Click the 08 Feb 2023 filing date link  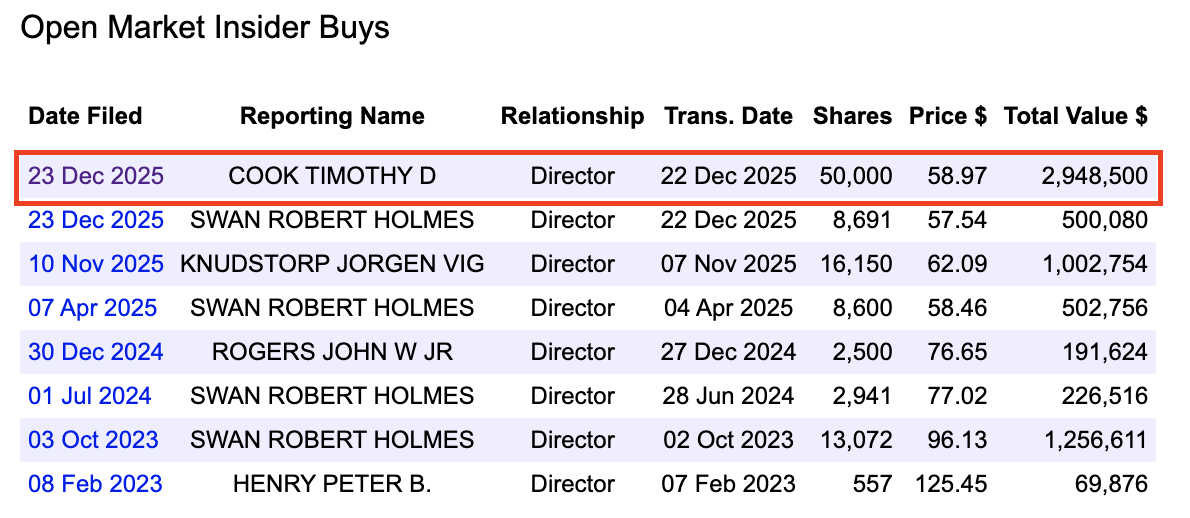pyautogui.click(x=95, y=484)
